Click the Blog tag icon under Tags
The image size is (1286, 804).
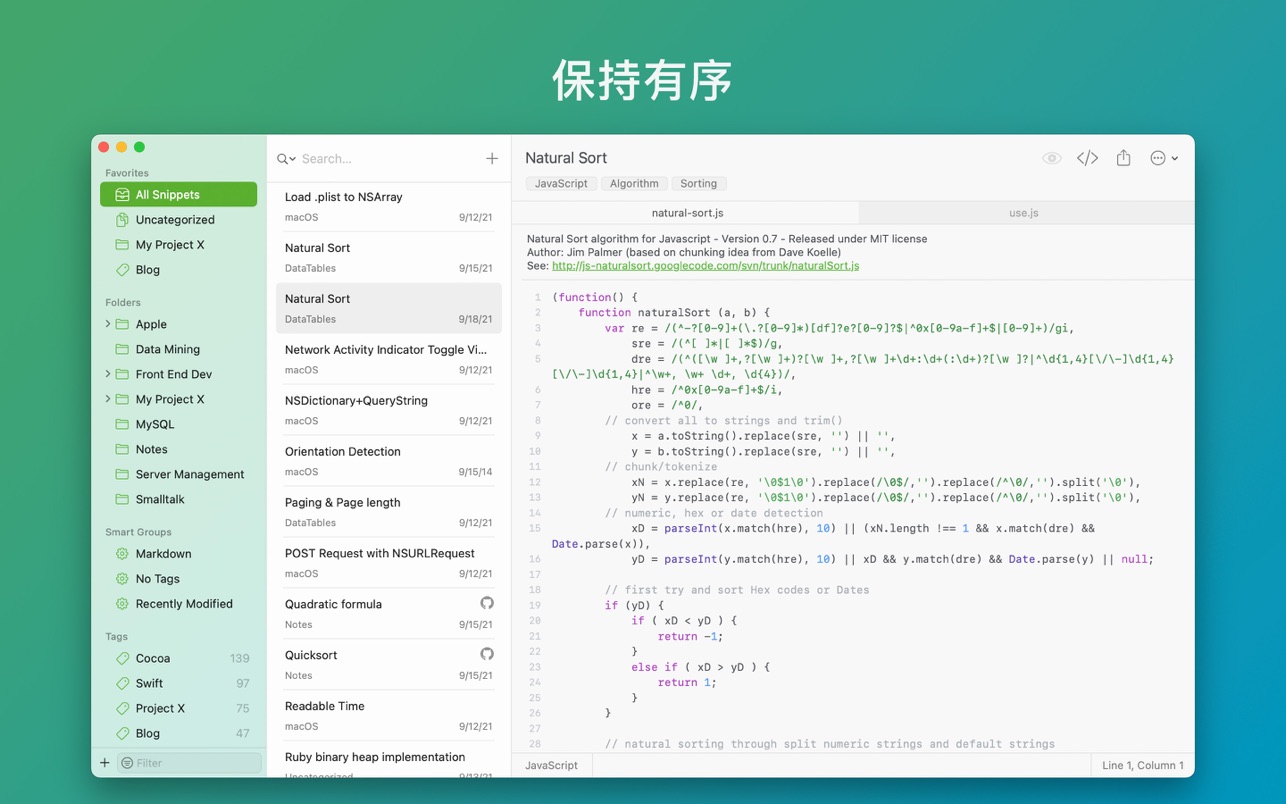click(122, 733)
